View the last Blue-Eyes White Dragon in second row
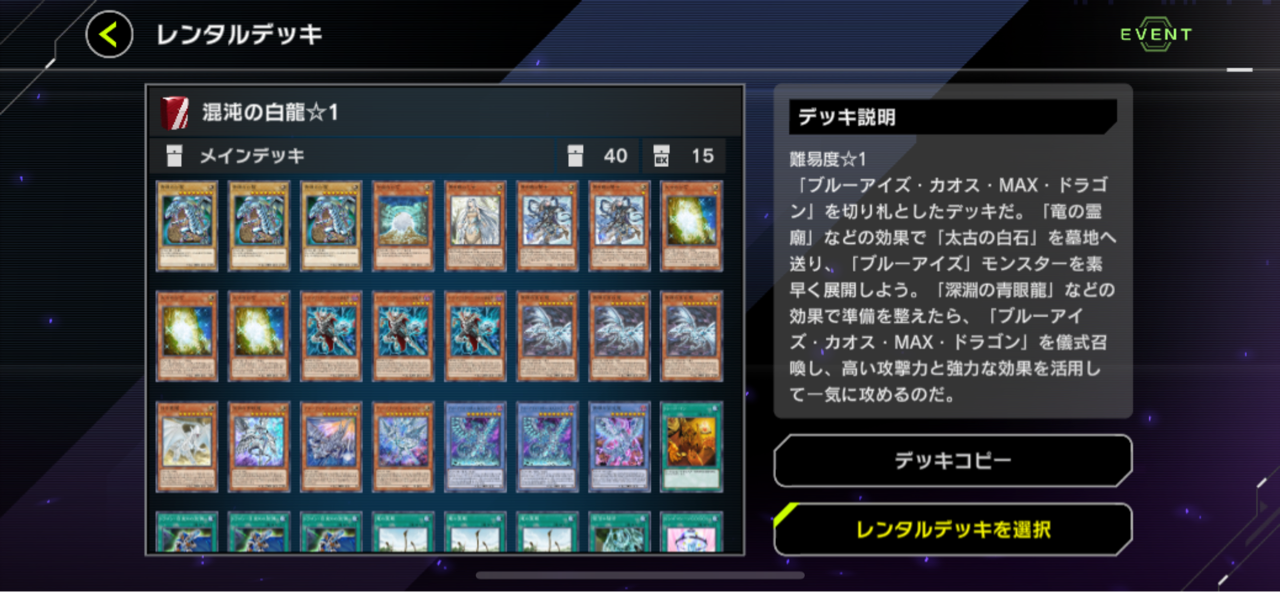The image size is (1280, 592). pos(691,336)
